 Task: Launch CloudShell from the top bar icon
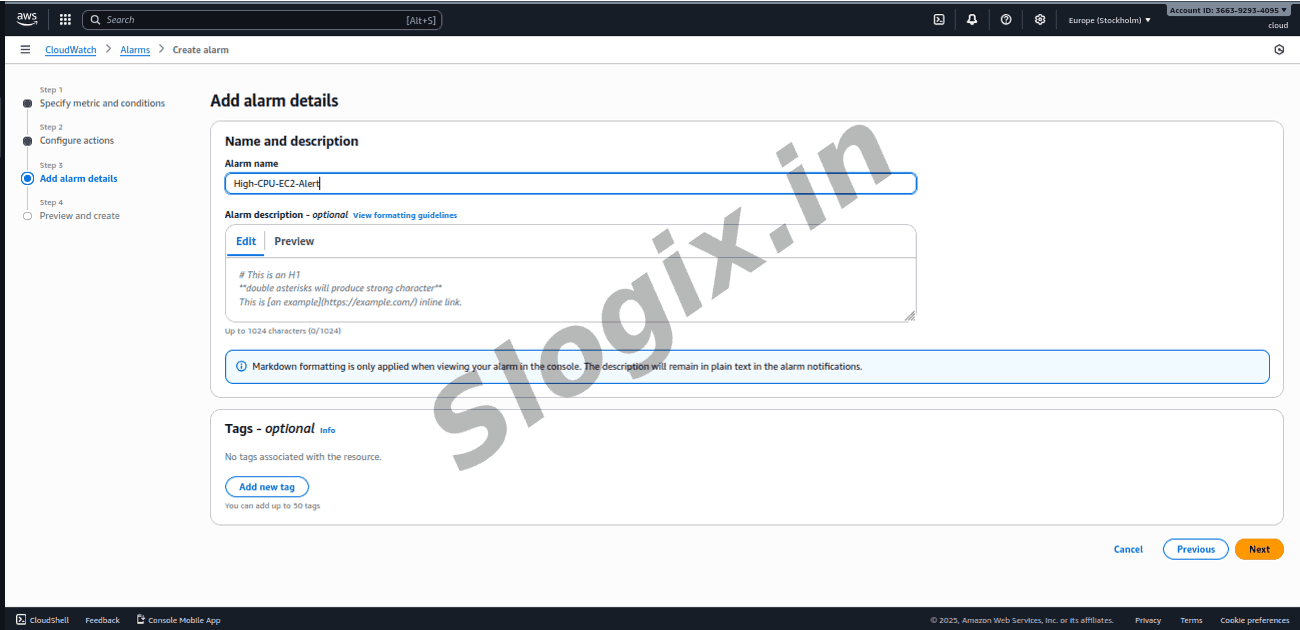tap(939, 19)
